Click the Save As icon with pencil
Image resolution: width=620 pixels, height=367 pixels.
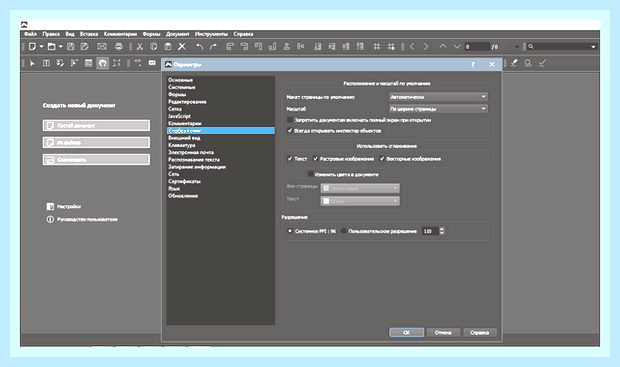point(85,47)
